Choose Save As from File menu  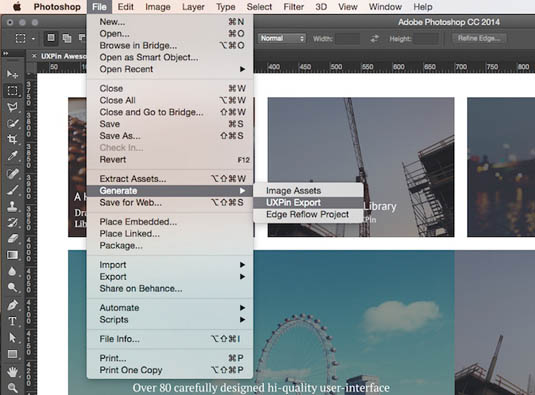click(170, 136)
